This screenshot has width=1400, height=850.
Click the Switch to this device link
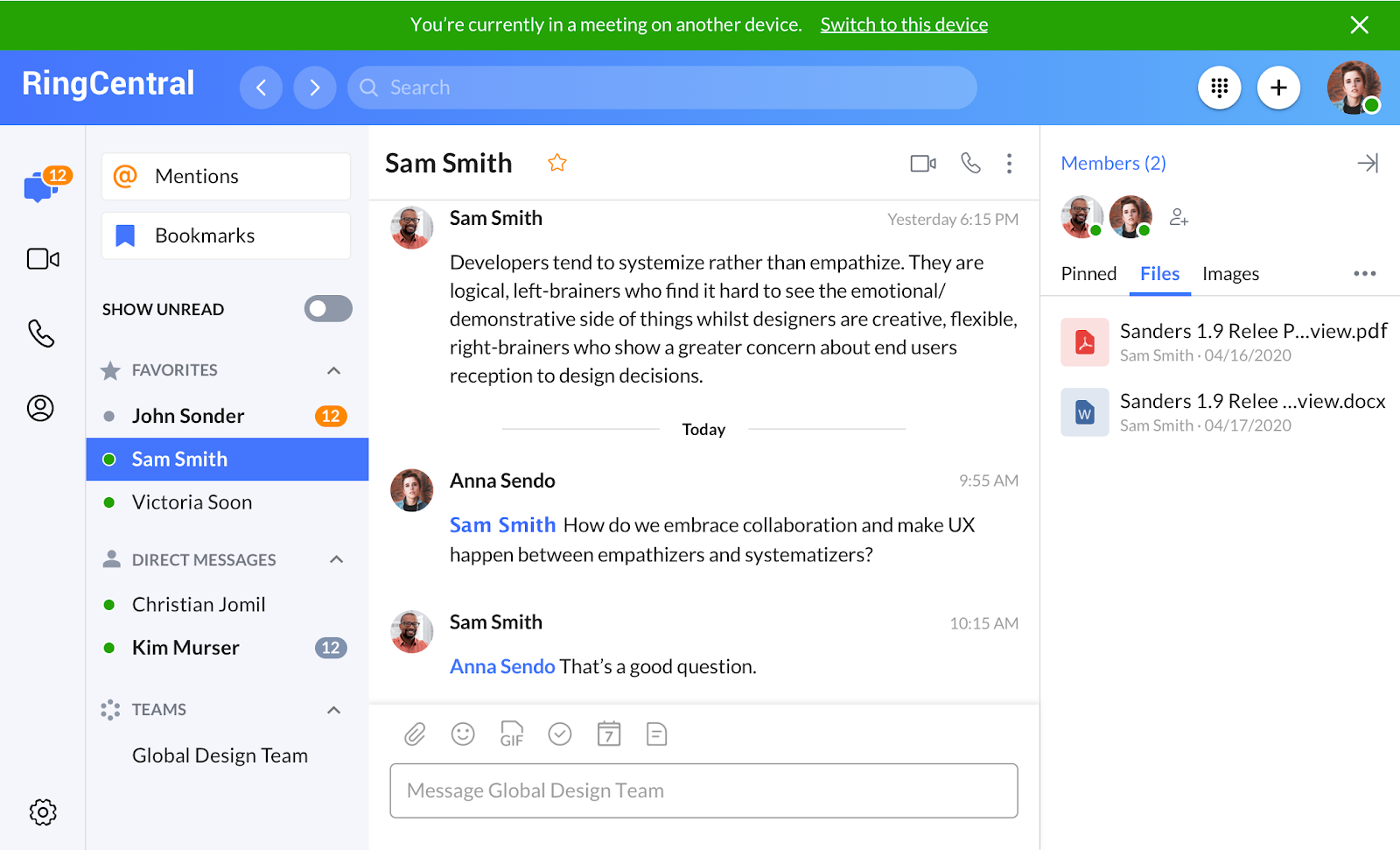point(904,25)
